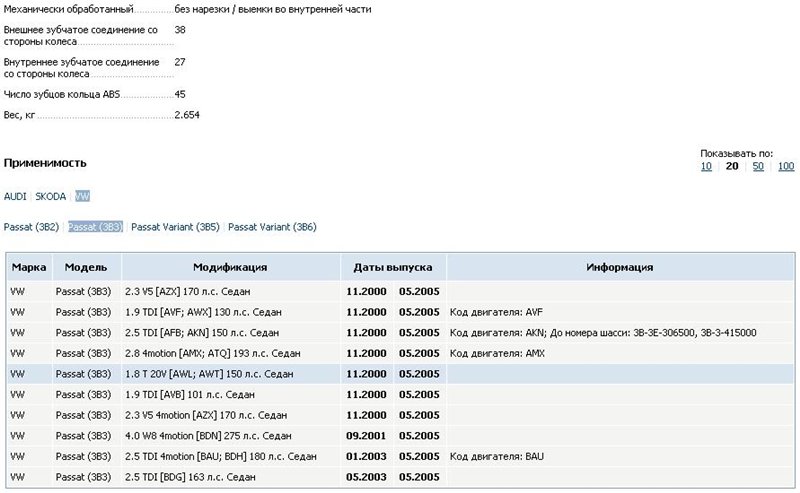Switch to Passat (3B2) model
Screen dimensions: 800x493
(x=31, y=227)
